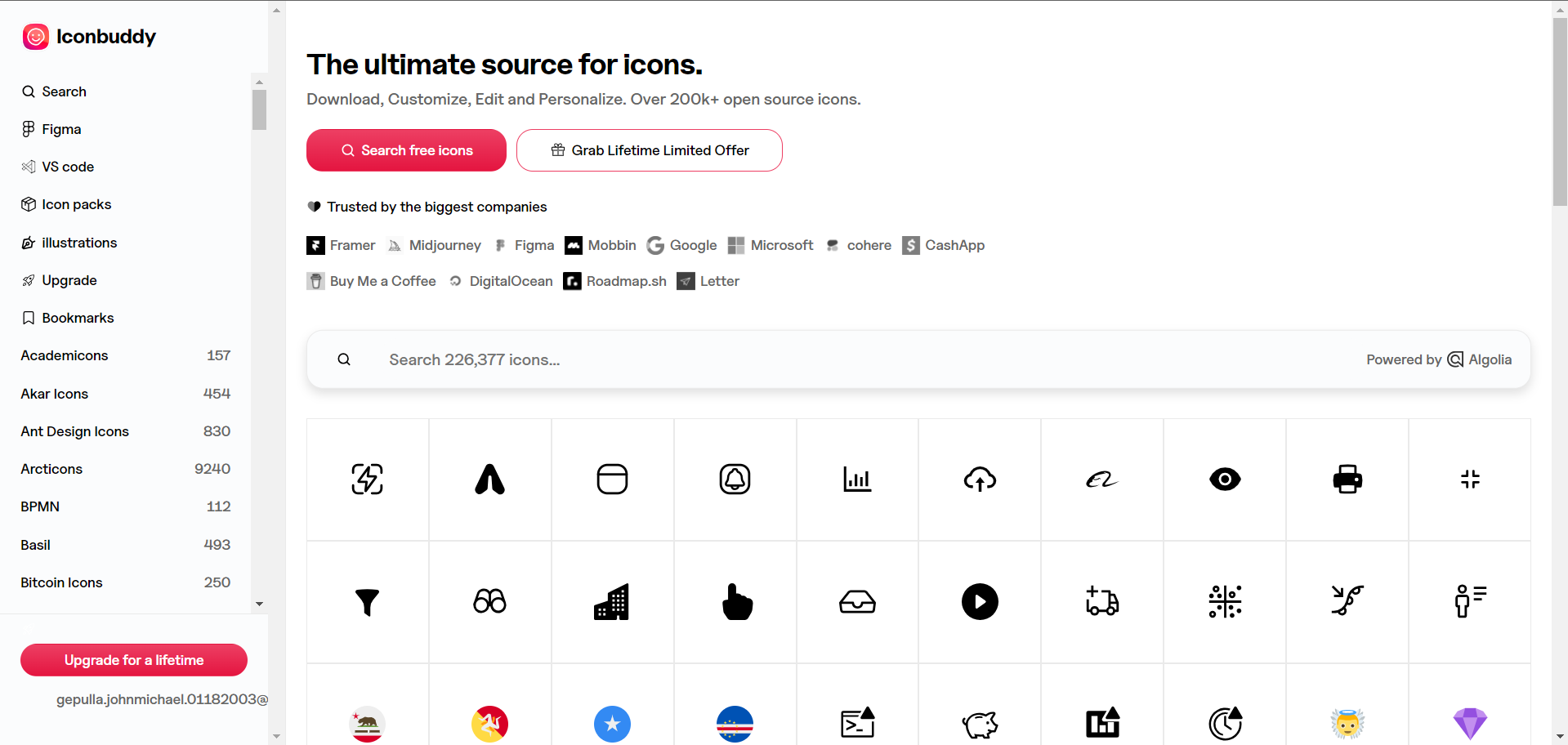Image resolution: width=1568 pixels, height=745 pixels.
Task: Select the purple diamond gem icon
Action: coord(1469,723)
